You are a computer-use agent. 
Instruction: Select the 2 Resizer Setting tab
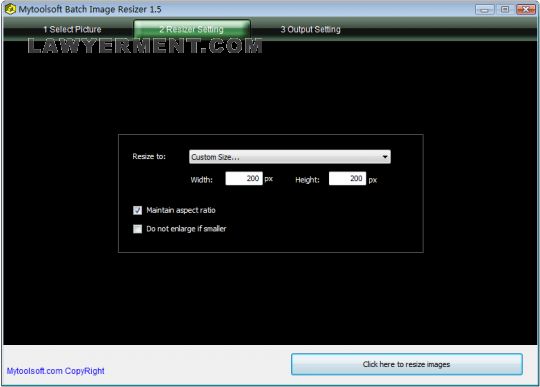tap(192, 29)
